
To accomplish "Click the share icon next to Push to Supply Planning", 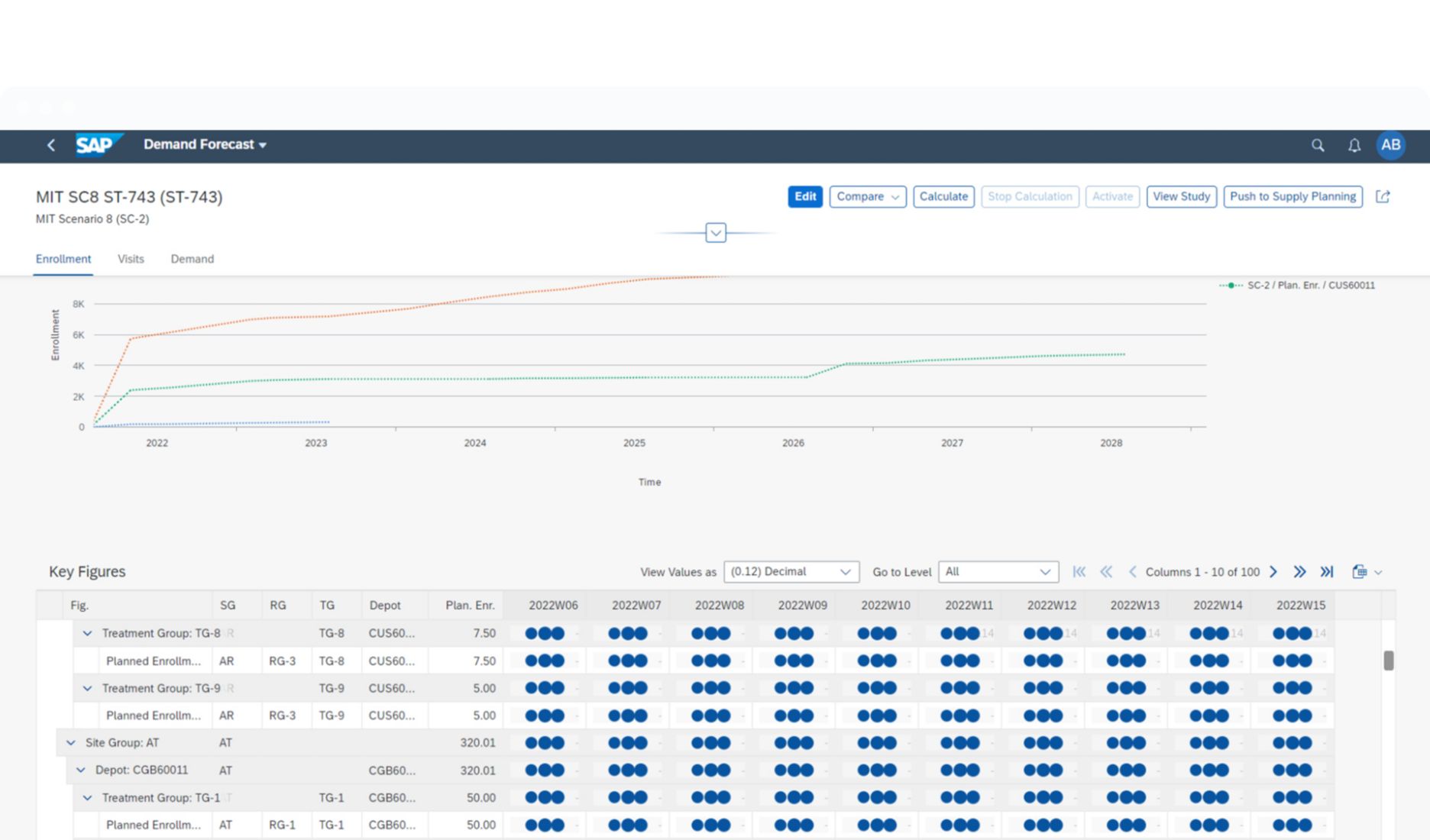I will [1383, 196].
